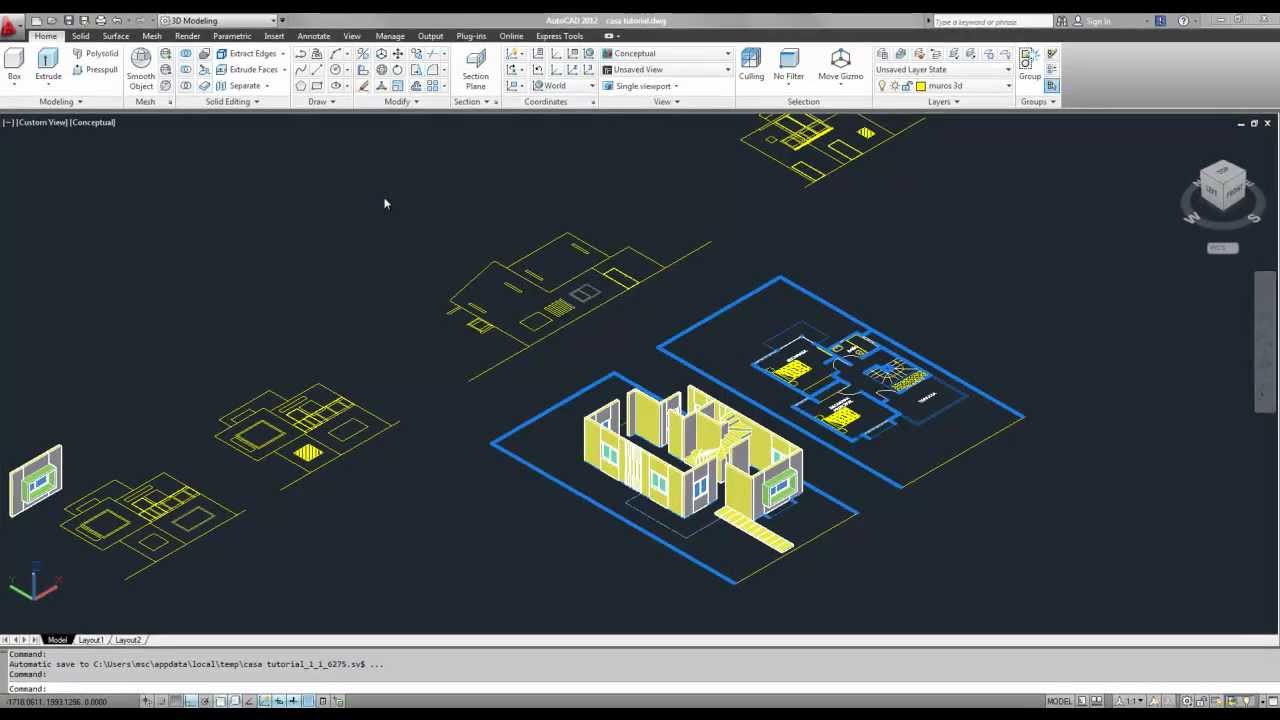
Task: Select the Extrude tool
Action: [x=48, y=65]
